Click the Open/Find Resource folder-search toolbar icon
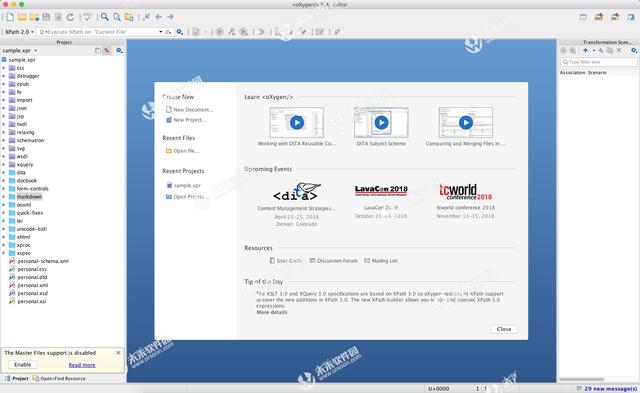This screenshot has height=393, width=640. point(129,17)
